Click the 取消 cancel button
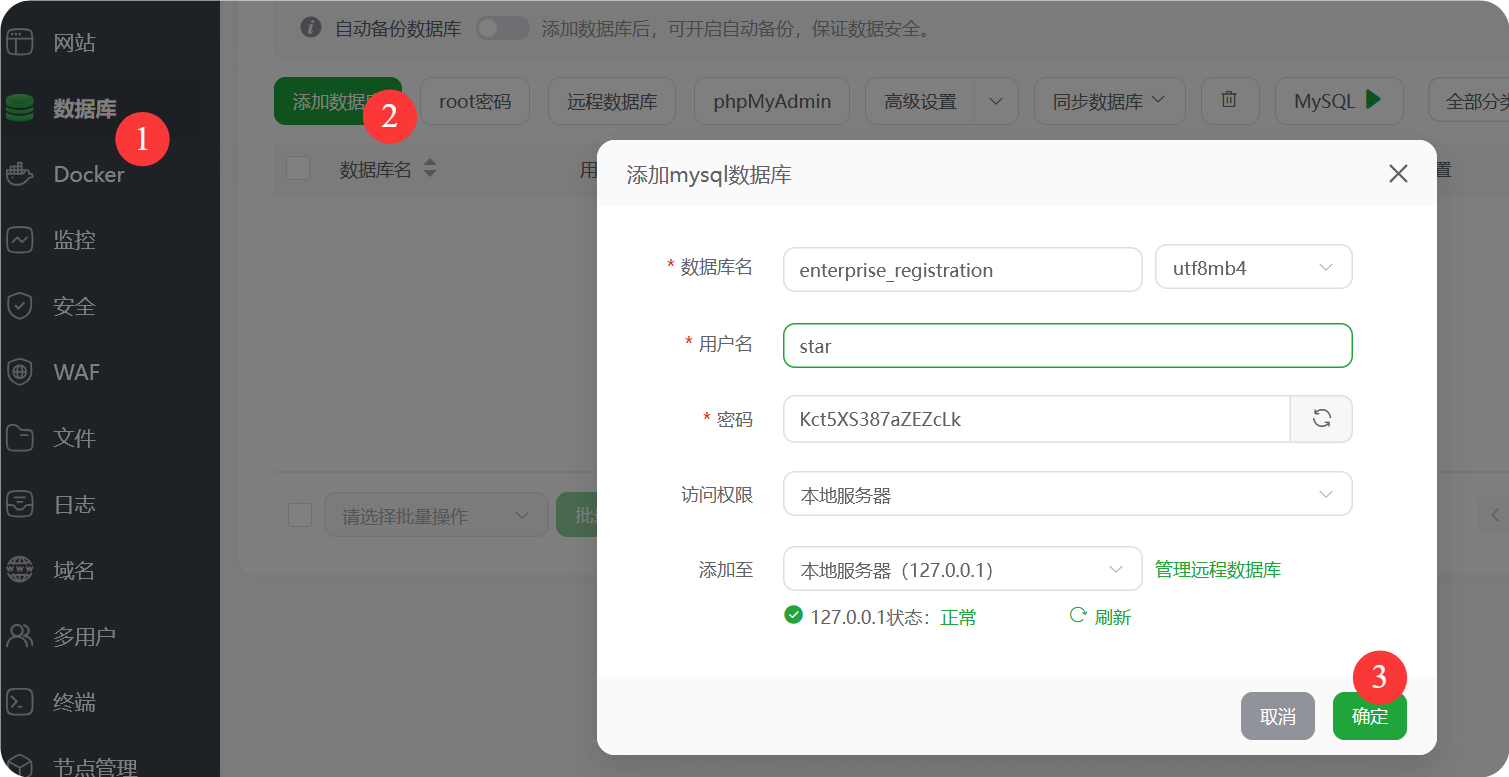This screenshot has height=777, width=1509. pyautogui.click(x=1277, y=716)
